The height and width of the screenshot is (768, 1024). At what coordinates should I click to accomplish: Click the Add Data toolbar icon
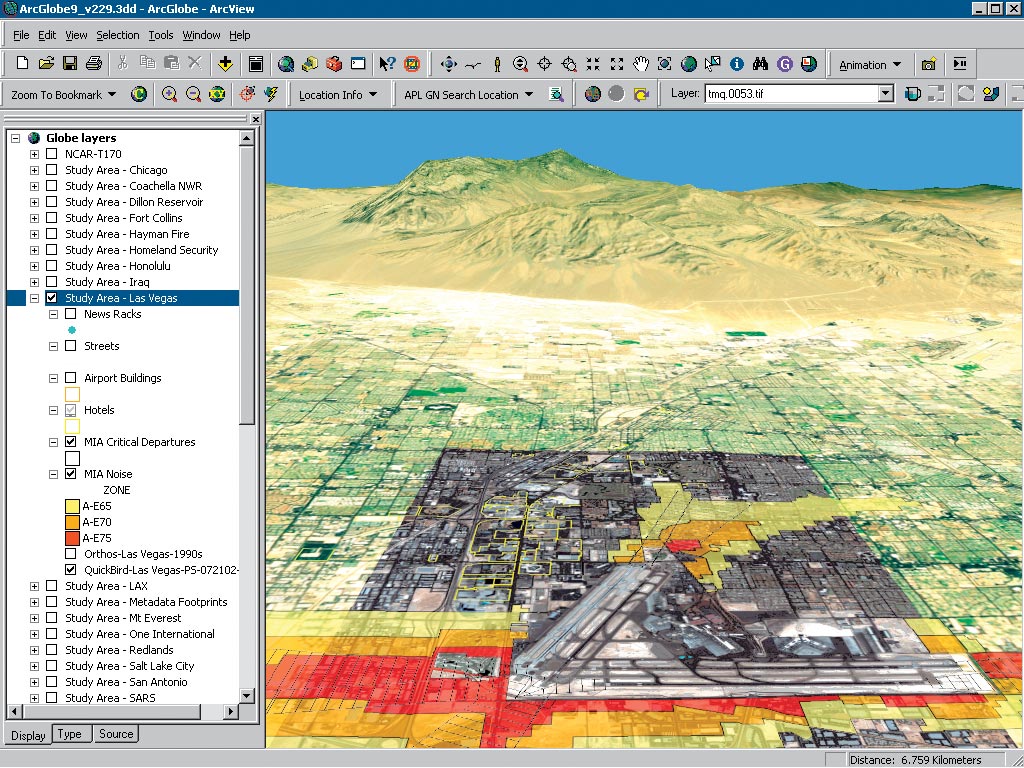pyautogui.click(x=225, y=64)
